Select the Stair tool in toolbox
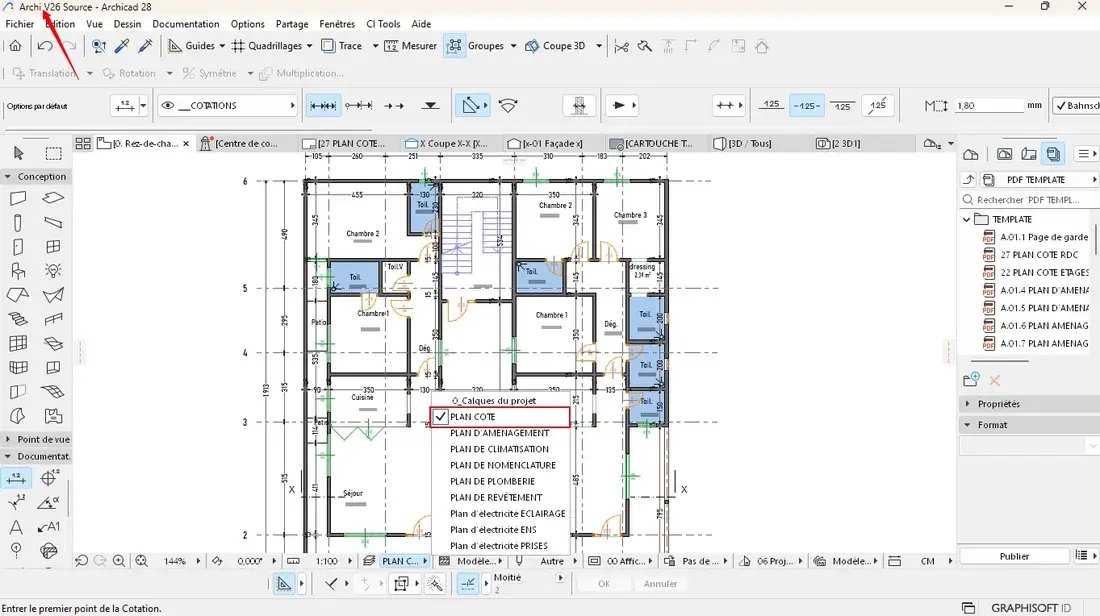 point(18,319)
